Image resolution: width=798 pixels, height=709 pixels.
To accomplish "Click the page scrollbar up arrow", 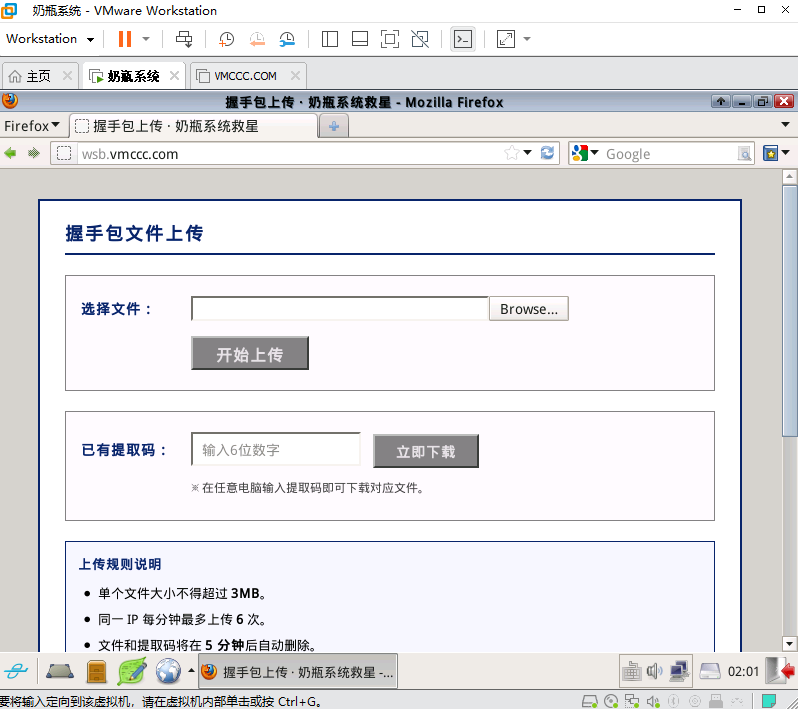I will coord(789,177).
